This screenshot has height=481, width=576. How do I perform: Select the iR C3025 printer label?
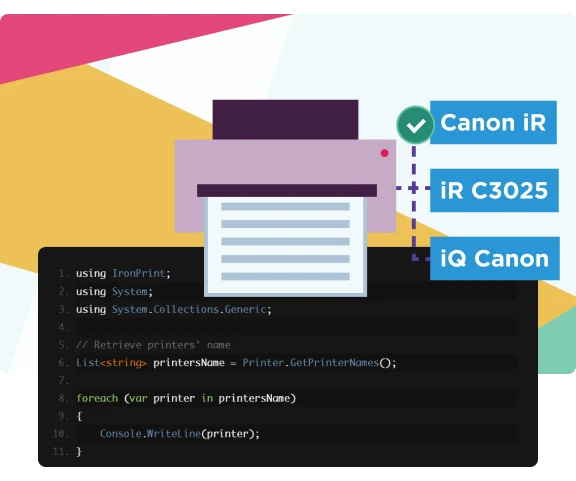point(494,190)
